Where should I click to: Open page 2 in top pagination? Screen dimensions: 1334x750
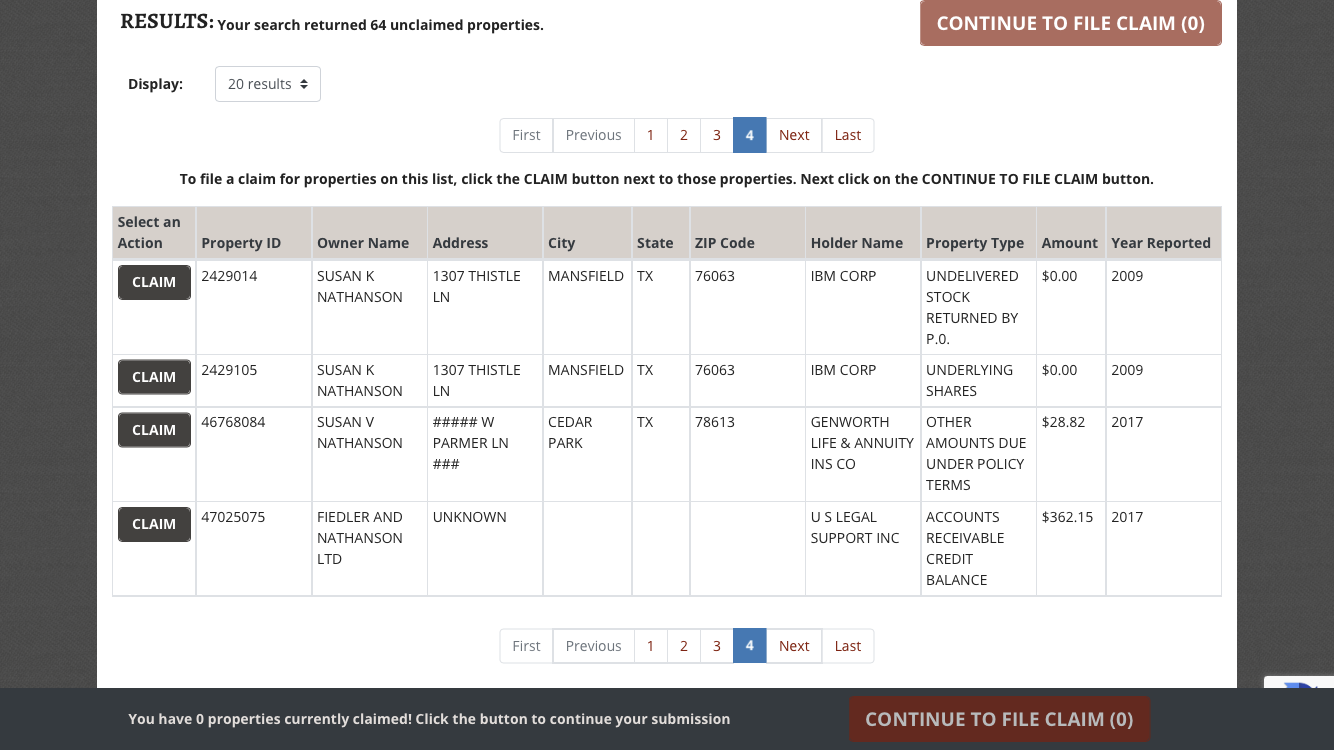click(683, 135)
